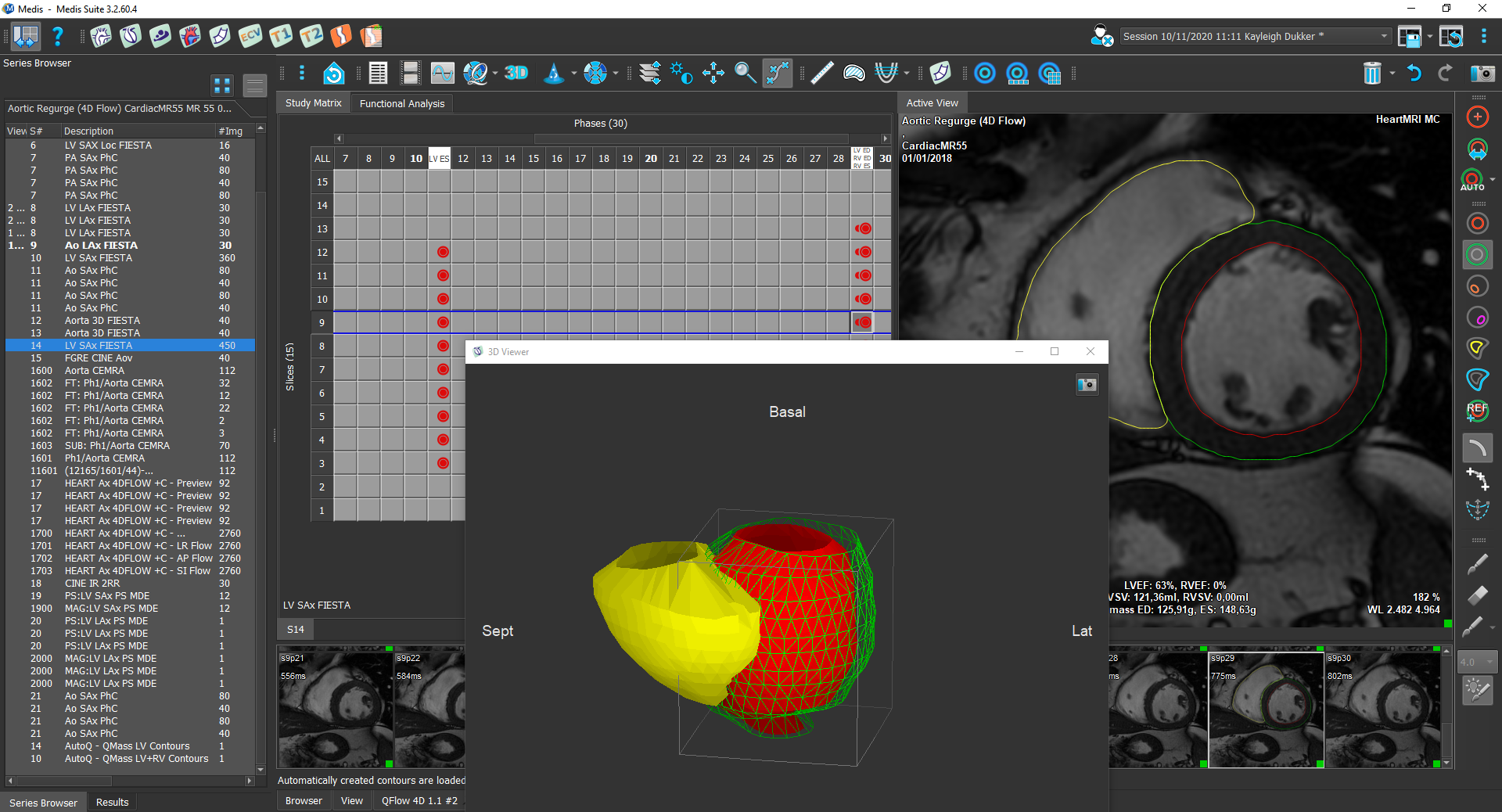Activate the Pan tool in the toolbar
The image size is (1502, 812).
tap(713, 73)
